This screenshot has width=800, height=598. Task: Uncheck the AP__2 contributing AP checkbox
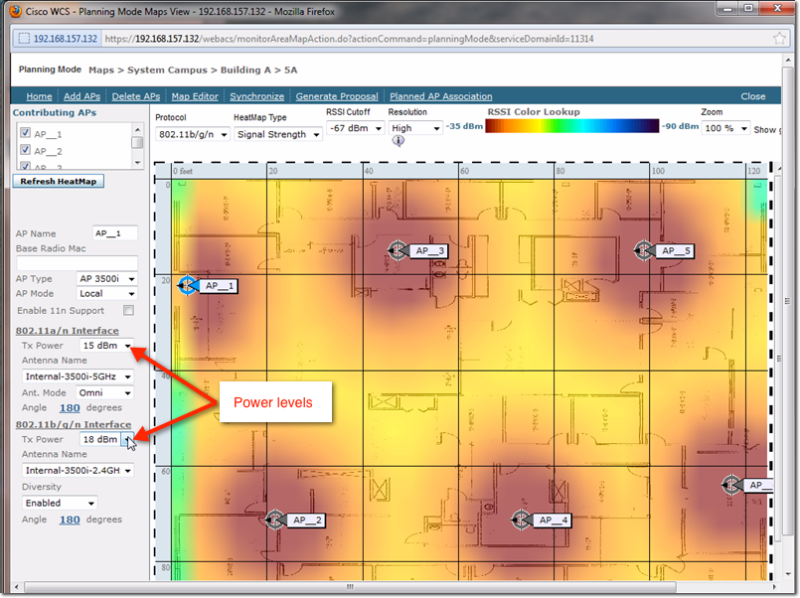click(25, 150)
